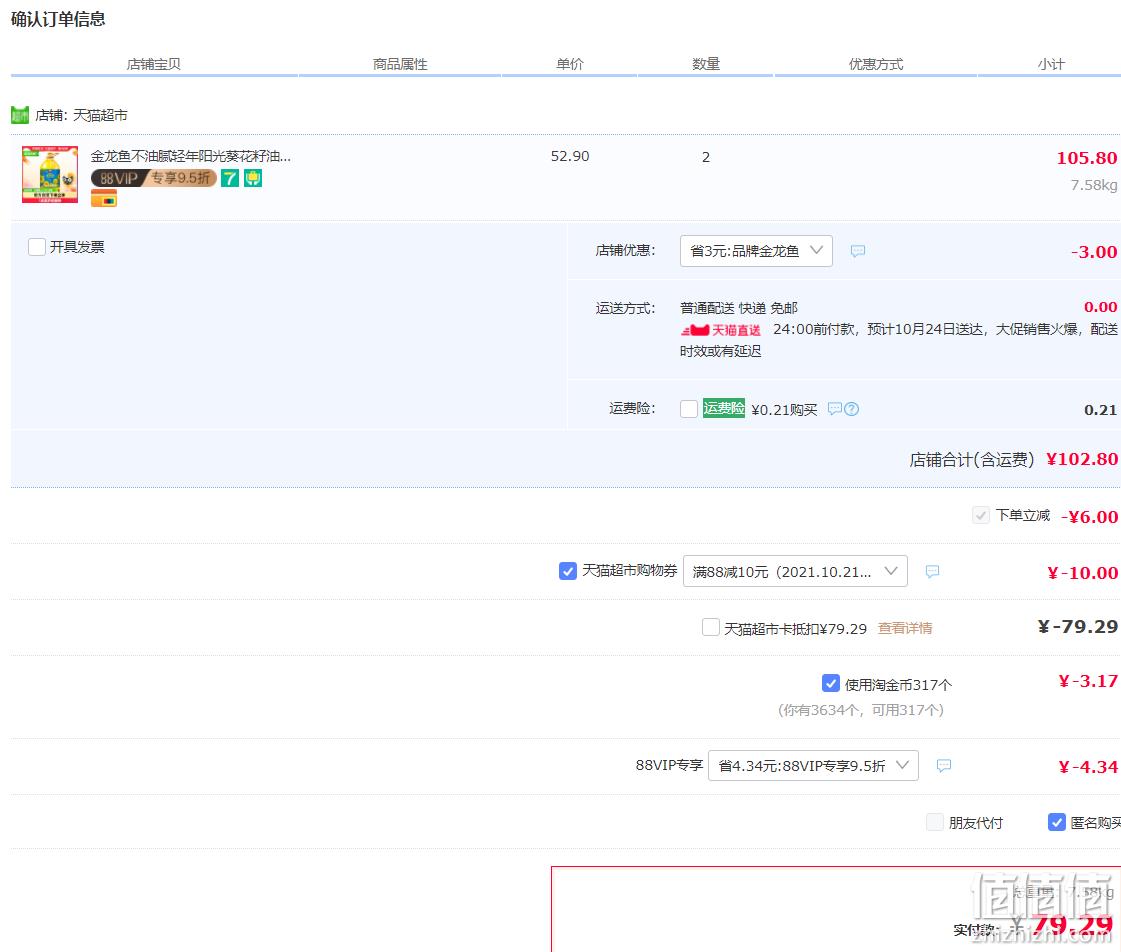Click the ¥0.21购买 text

(784, 410)
